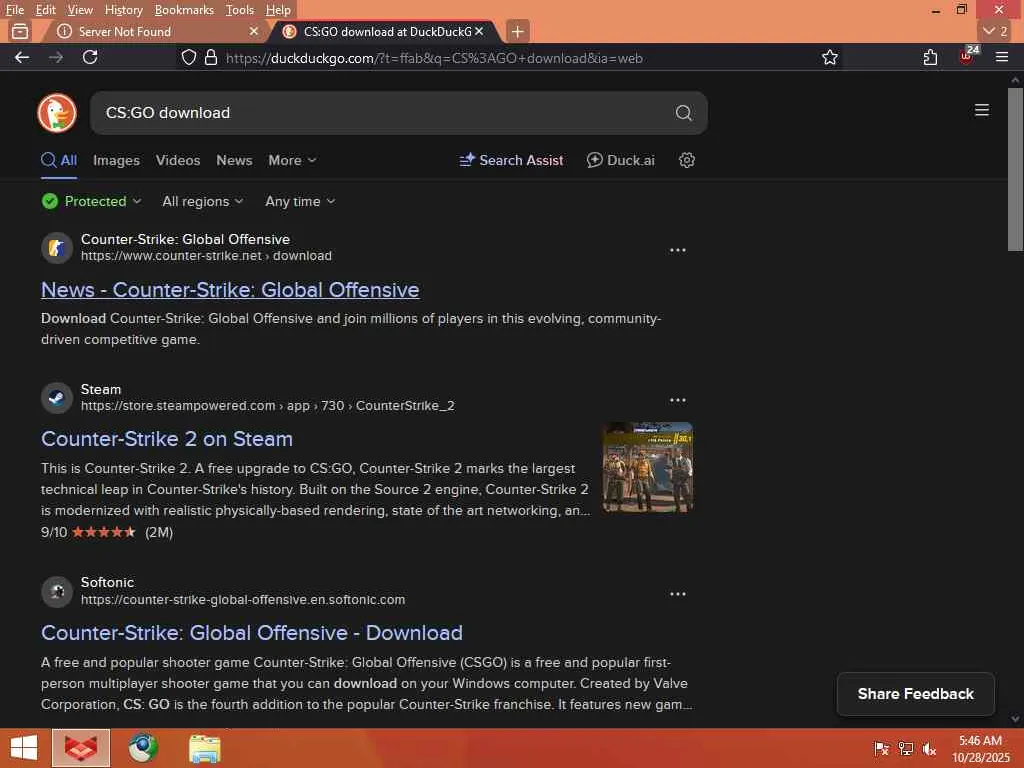Open the File Explorer taskbar icon
Image resolution: width=1024 pixels, height=768 pixels.
pos(204,748)
